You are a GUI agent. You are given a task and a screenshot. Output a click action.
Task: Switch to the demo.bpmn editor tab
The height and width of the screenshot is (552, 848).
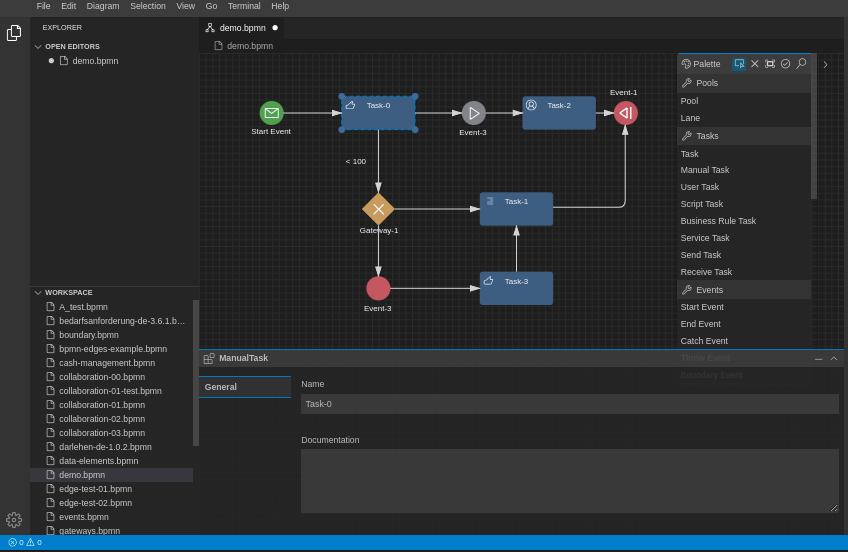242,28
